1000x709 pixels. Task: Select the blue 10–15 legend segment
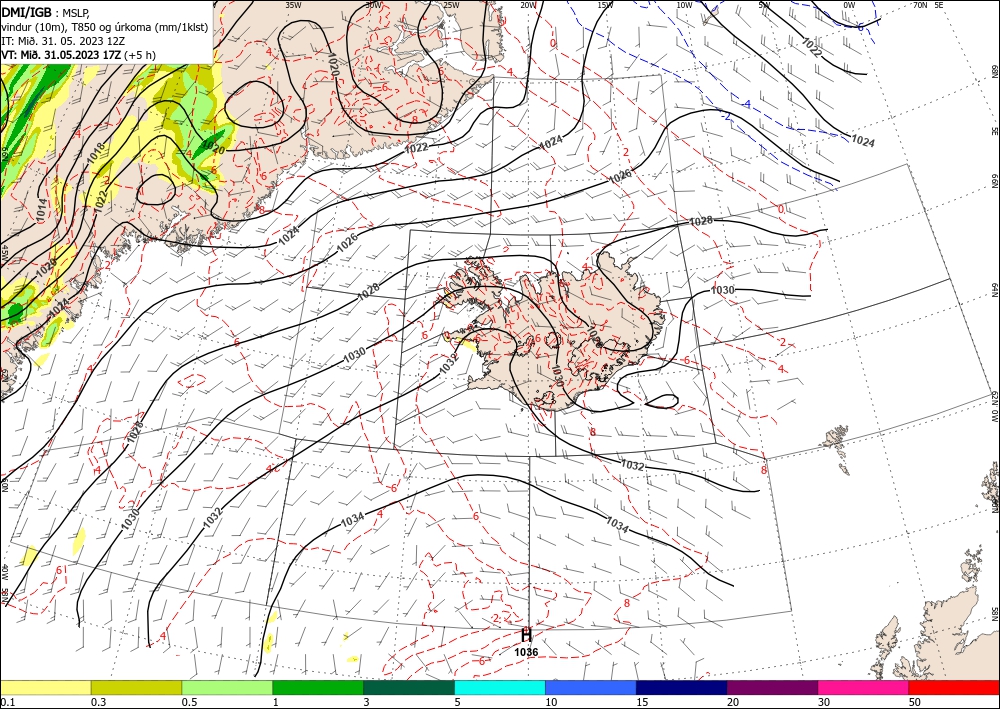pyautogui.click(x=591, y=687)
